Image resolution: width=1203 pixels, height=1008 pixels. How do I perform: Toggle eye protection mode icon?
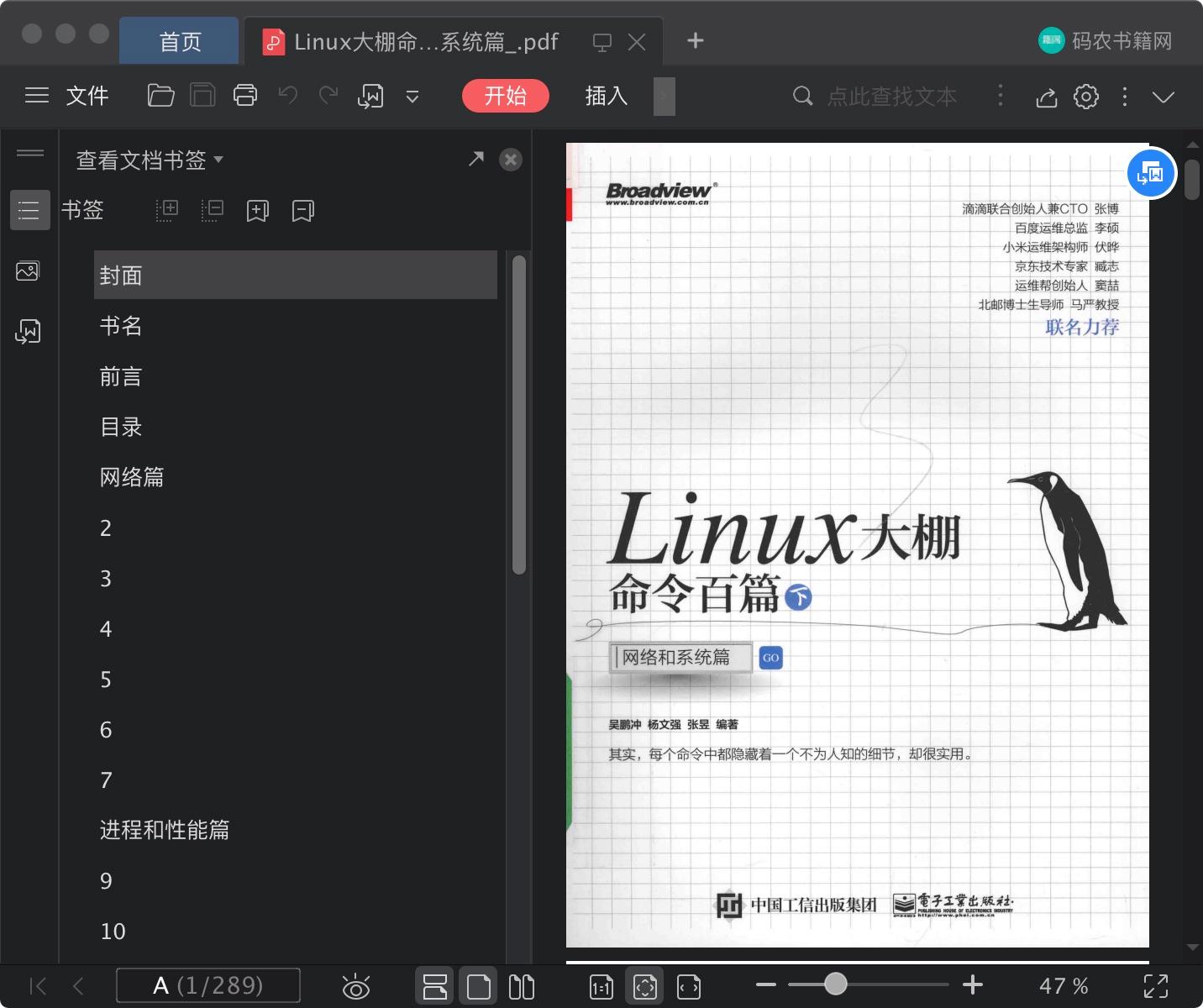tap(356, 986)
